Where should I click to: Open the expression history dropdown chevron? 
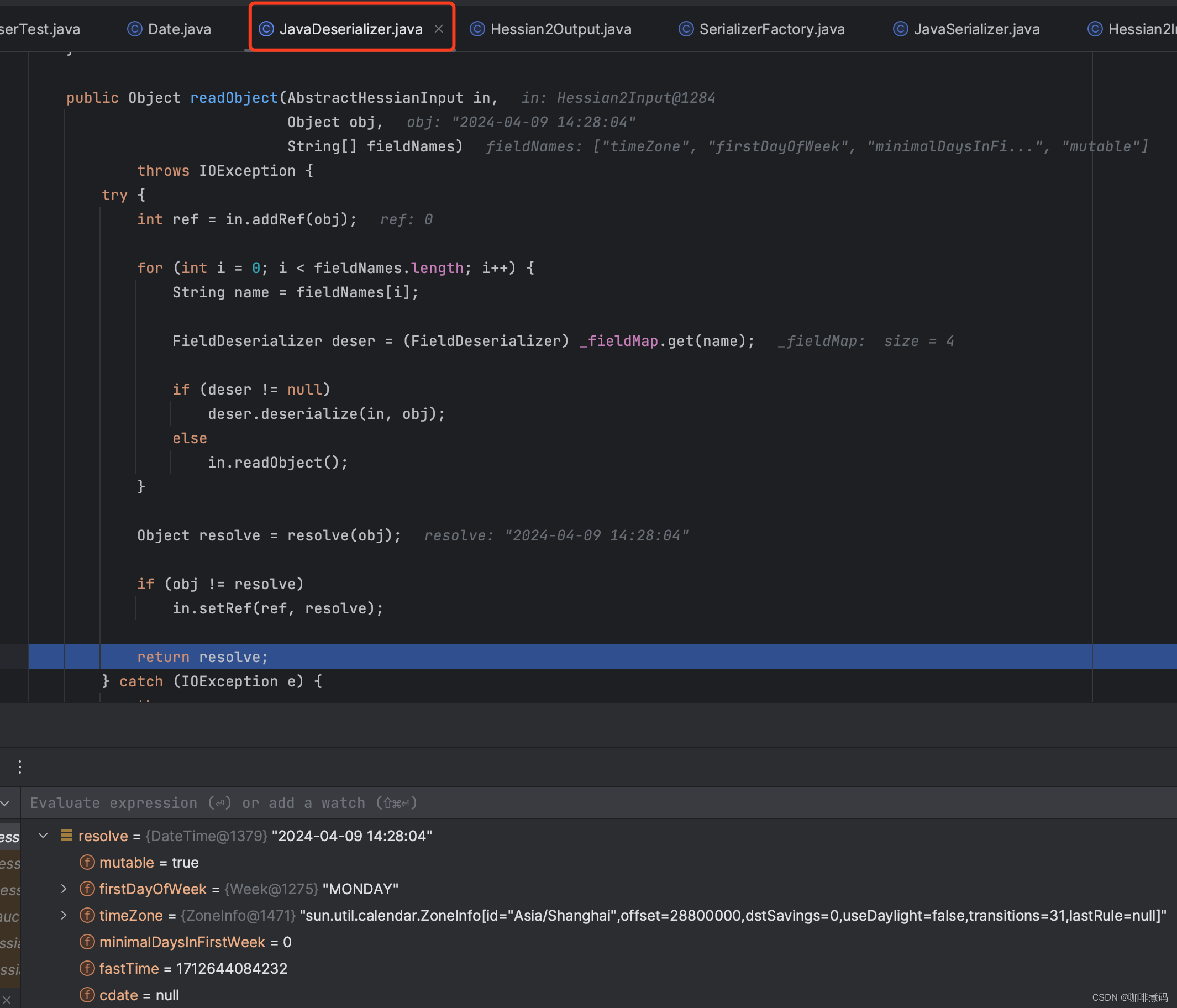(x=6, y=803)
